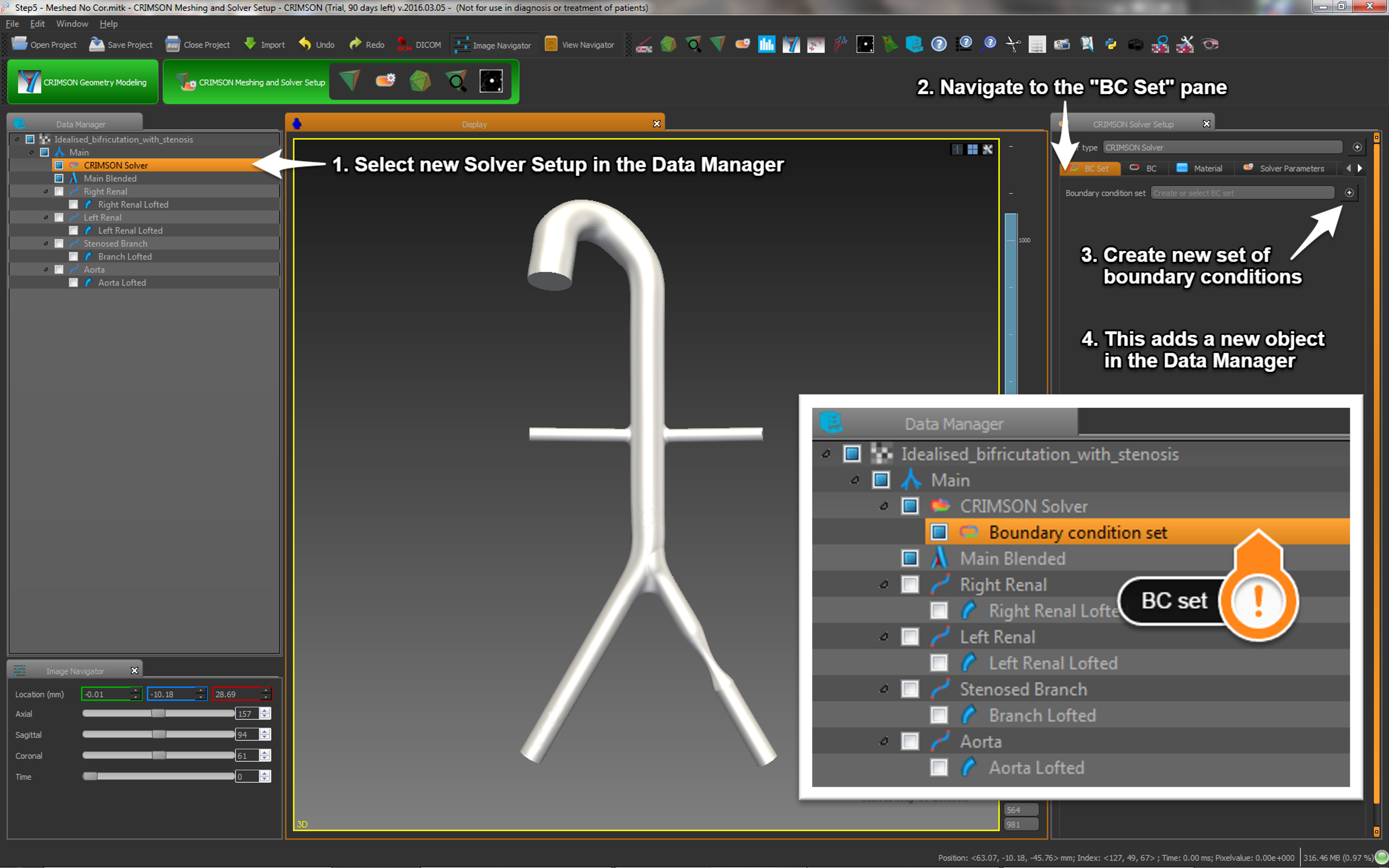Open the histogram chart icon in toolbar

coord(766,44)
